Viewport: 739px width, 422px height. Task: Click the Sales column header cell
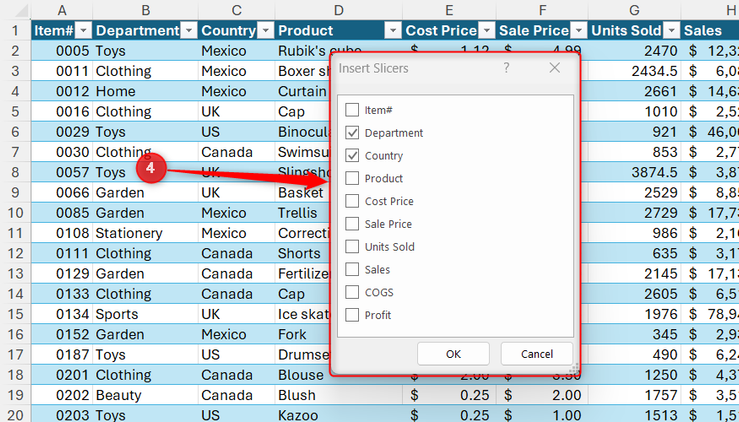(x=710, y=31)
